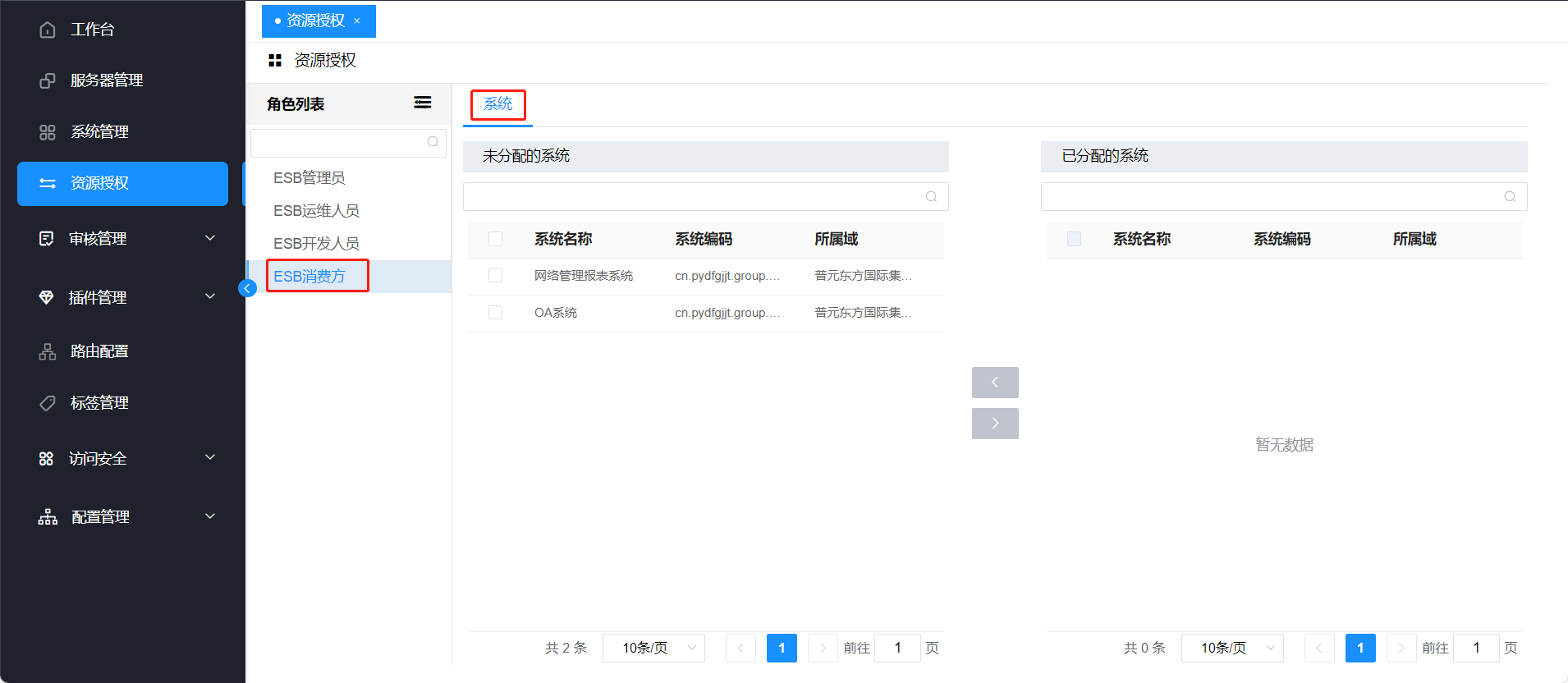Image resolution: width=1568 pixels, height=683 pixels.
Task: Click page 1 in unassigned pagination
Action: (x=782, y=649)
